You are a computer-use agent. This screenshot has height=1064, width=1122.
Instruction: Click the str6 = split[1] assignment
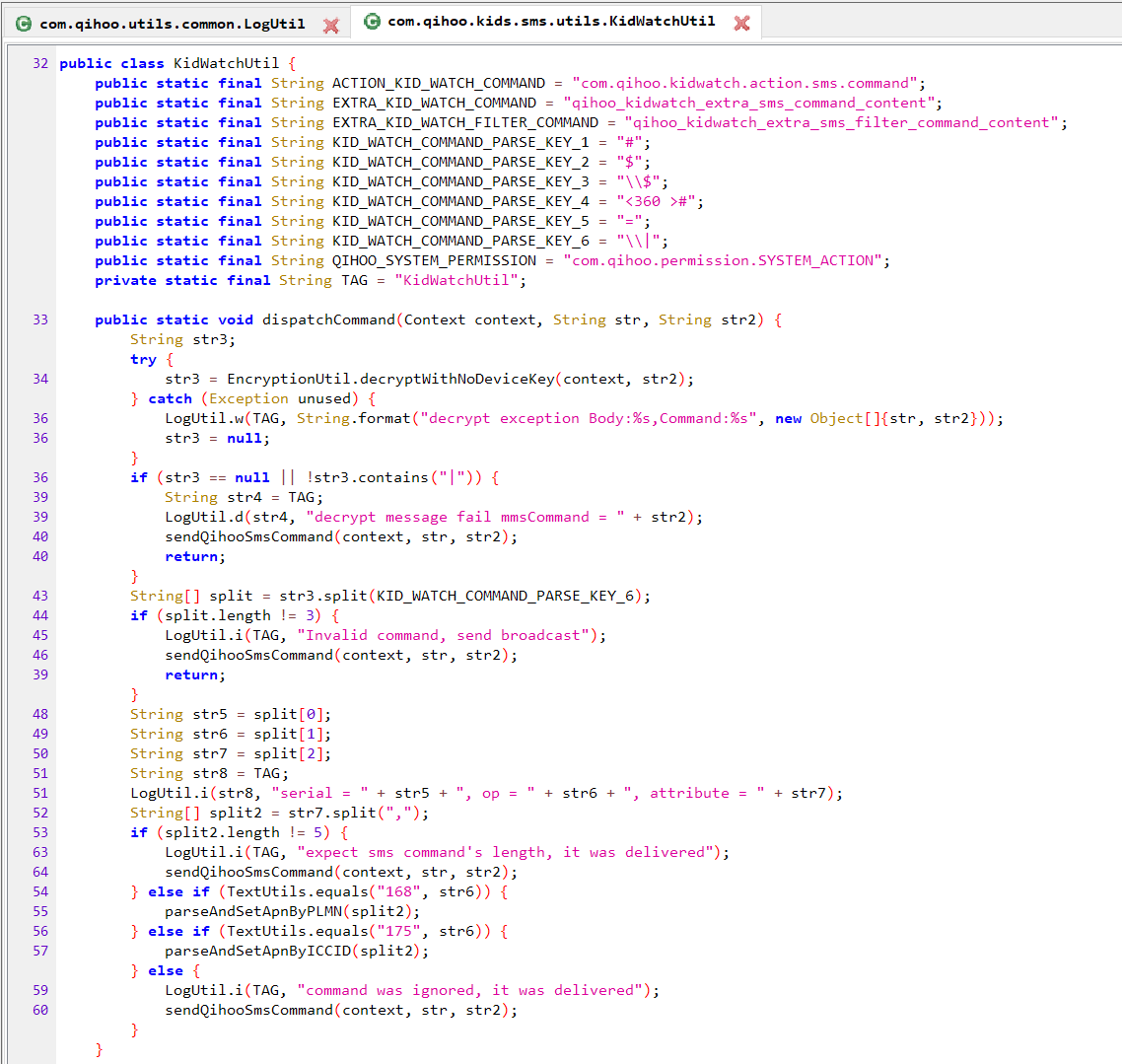(231, 734)
